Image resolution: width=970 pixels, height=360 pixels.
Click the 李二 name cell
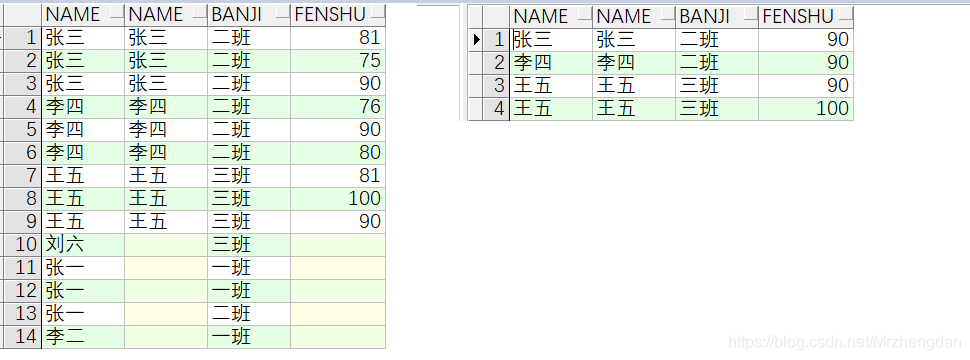(83, 336)
